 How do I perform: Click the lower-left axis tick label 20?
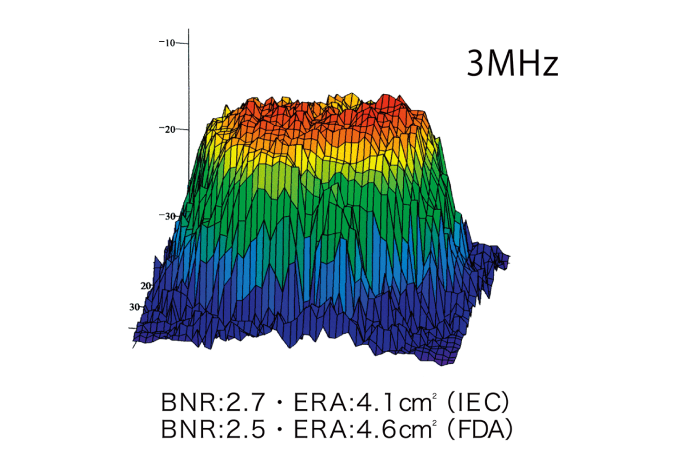pos(145,286)
